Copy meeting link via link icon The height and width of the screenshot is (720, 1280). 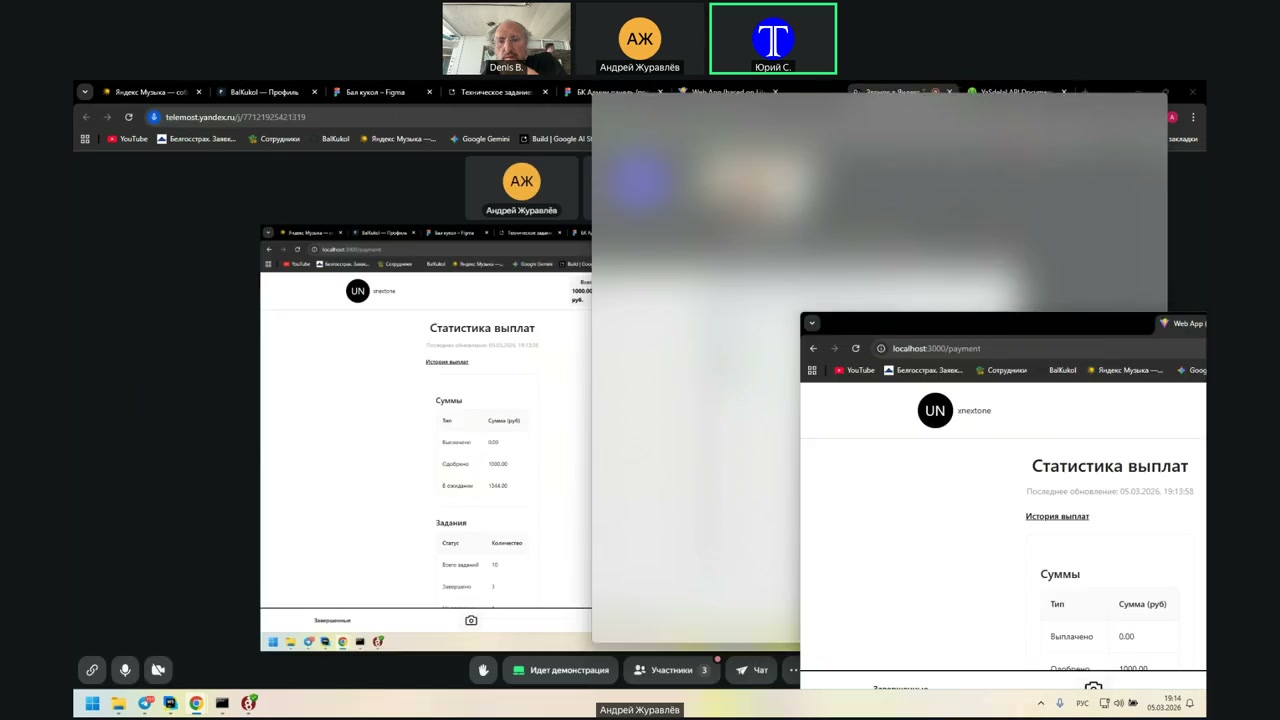(x=92, y=670)
